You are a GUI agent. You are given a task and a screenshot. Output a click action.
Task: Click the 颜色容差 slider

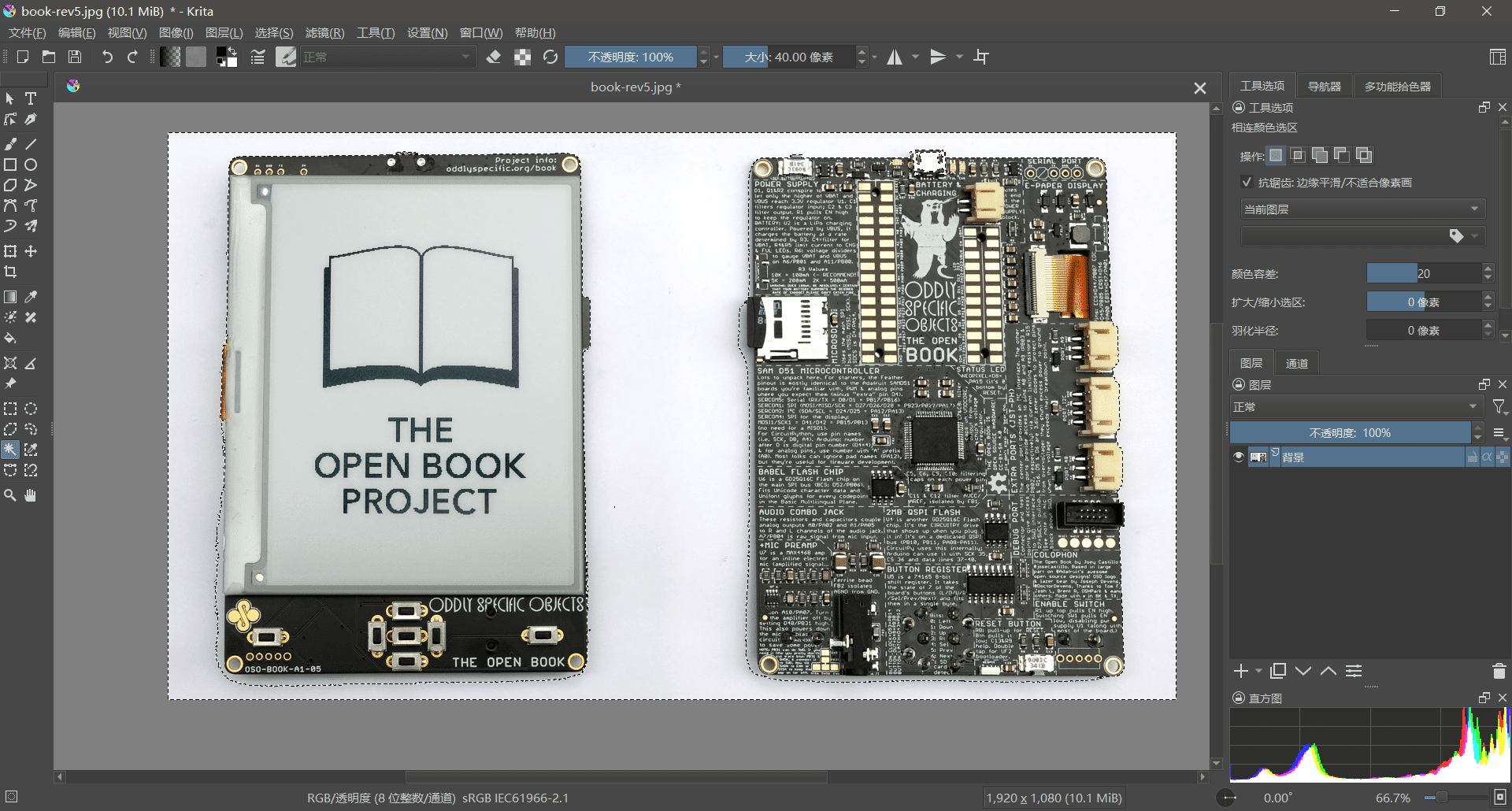click(1424, 273)
